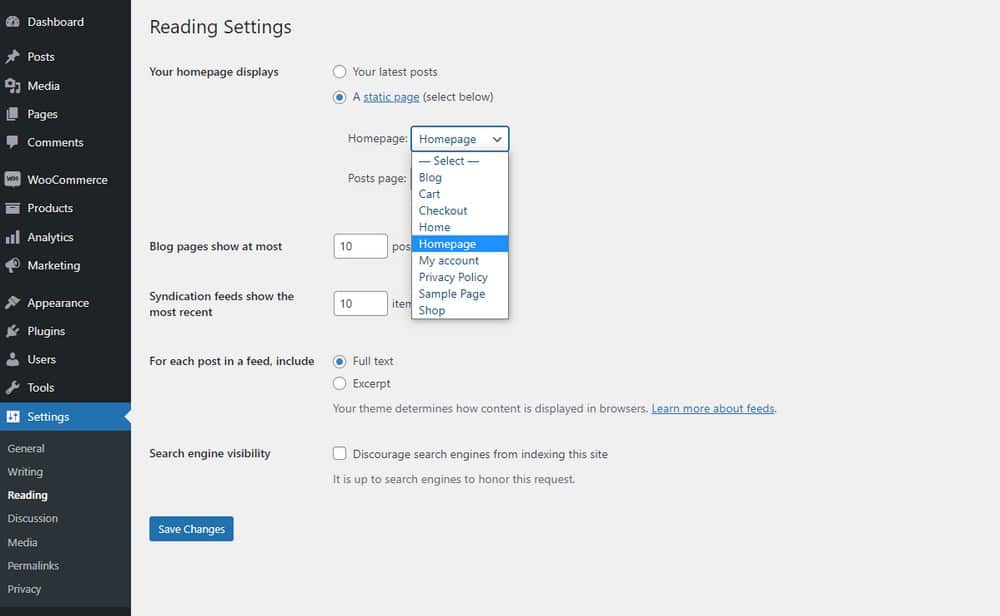
Task: Open the Posts menu item
Action: pos(65,57)
